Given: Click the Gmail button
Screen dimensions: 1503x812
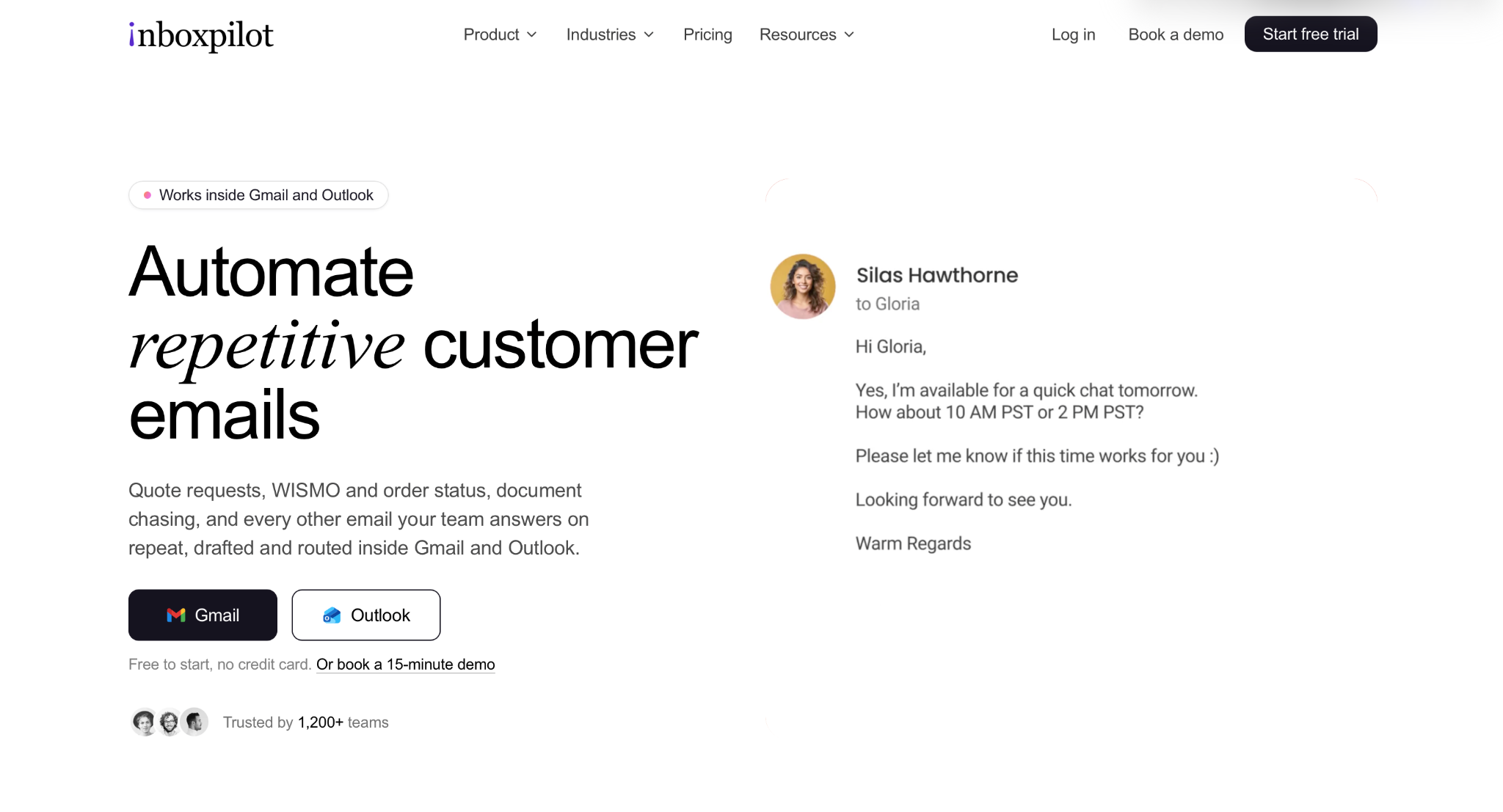Looking at the screenshot, I should tap(203, 615).
